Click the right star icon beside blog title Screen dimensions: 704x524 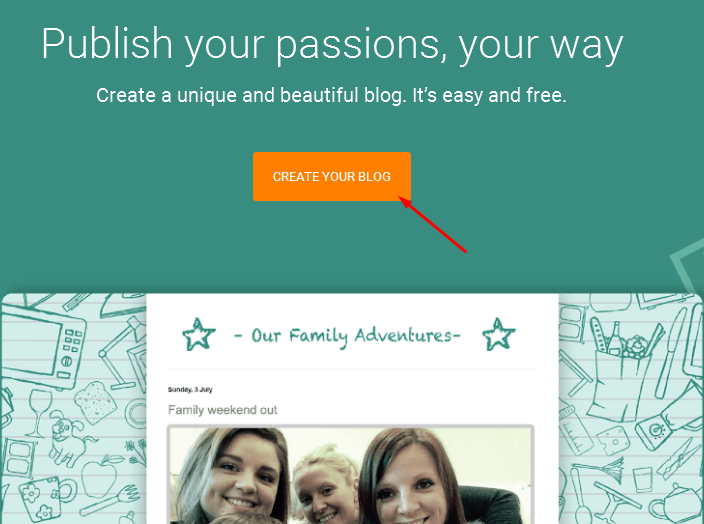(x=499, y=335)
